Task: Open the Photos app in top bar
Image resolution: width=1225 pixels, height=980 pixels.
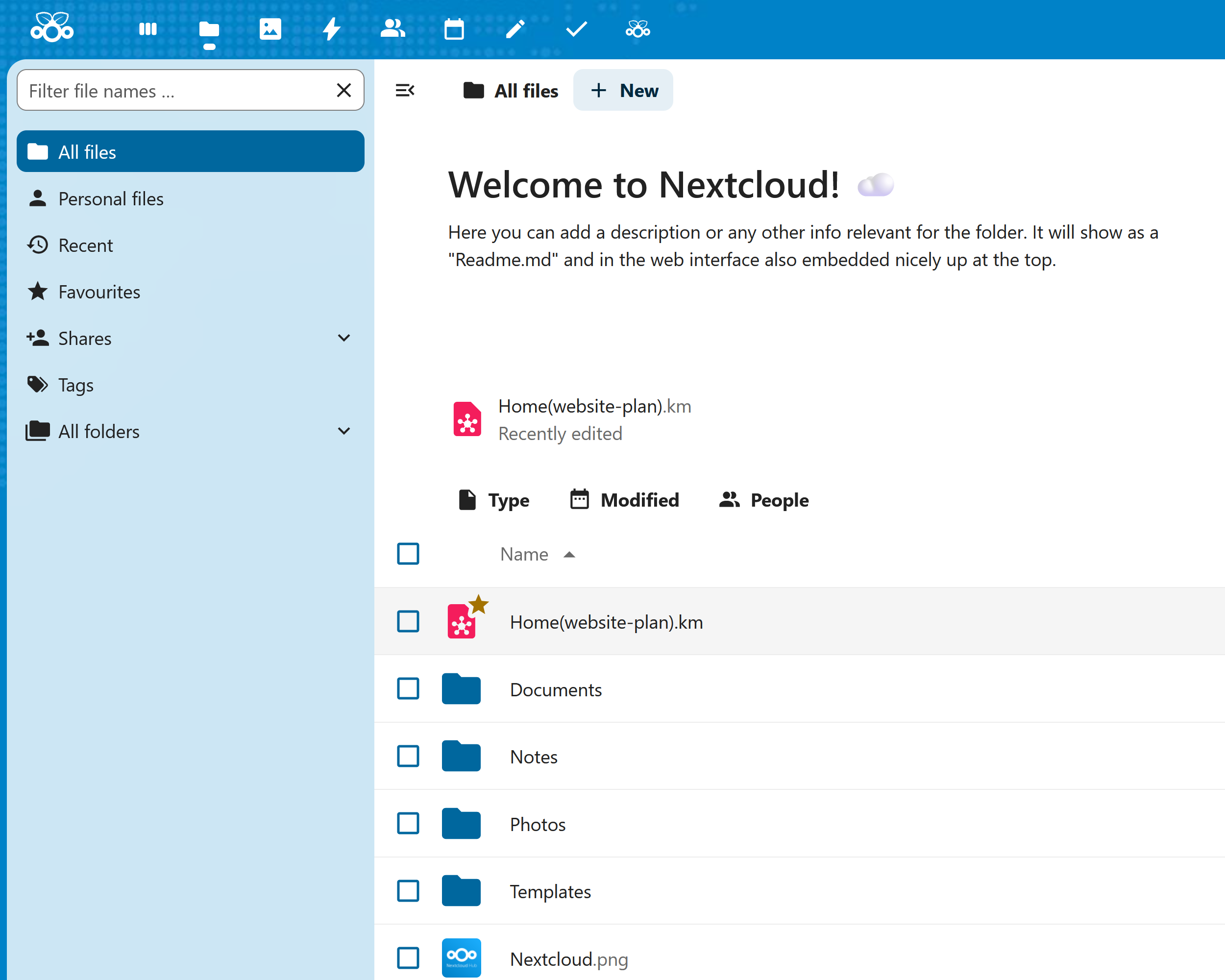Action: [x=270, y=28]
